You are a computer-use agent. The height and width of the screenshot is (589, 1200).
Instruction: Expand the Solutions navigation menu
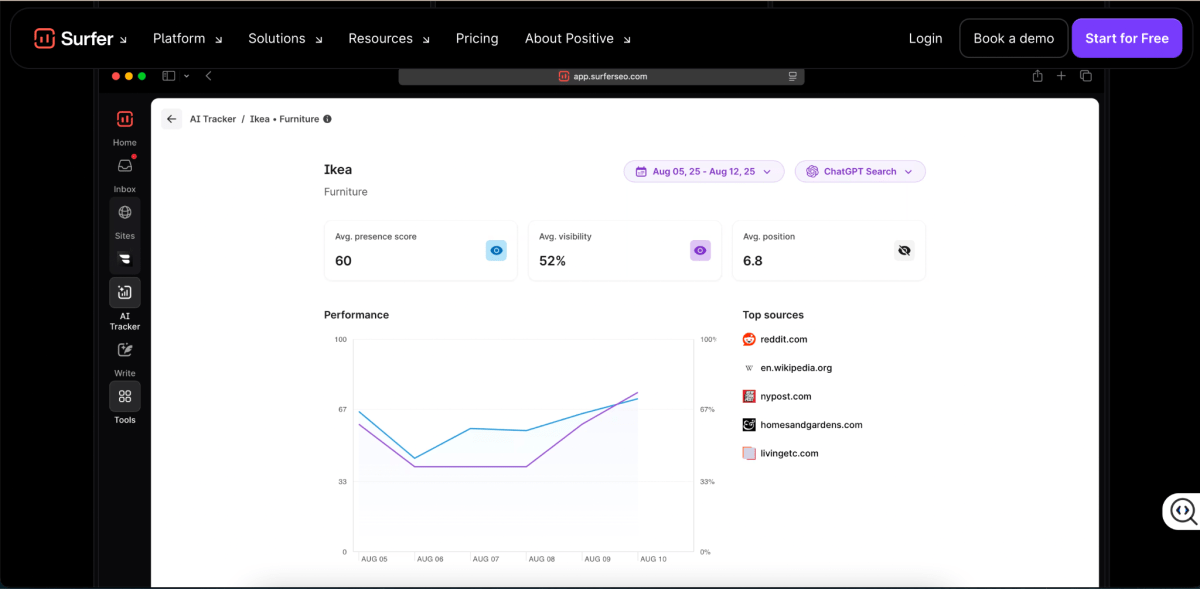click(286, 38)
